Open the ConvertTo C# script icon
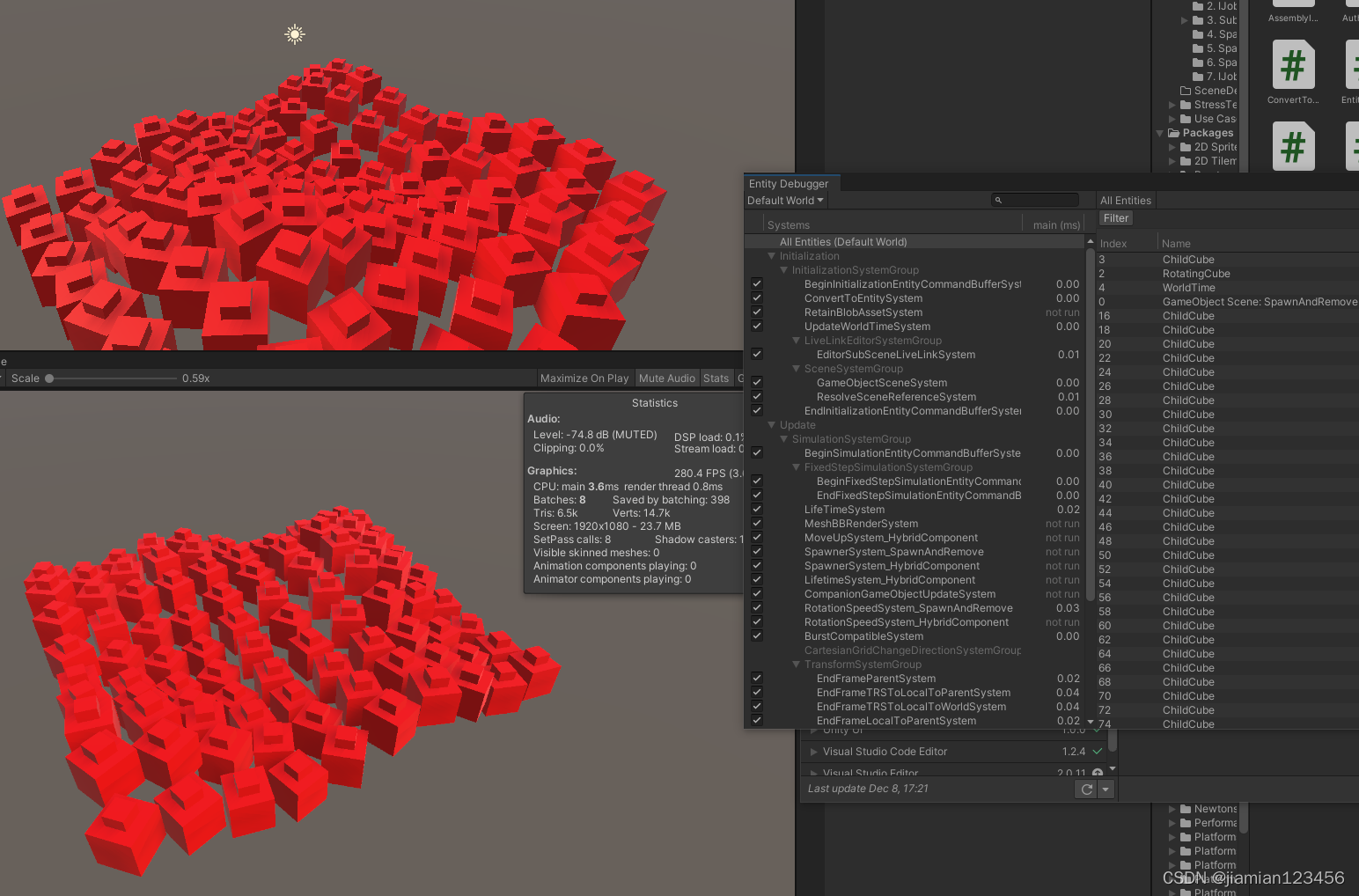The width and height of the screenshot is (1359, 896). click(1292, 64)
